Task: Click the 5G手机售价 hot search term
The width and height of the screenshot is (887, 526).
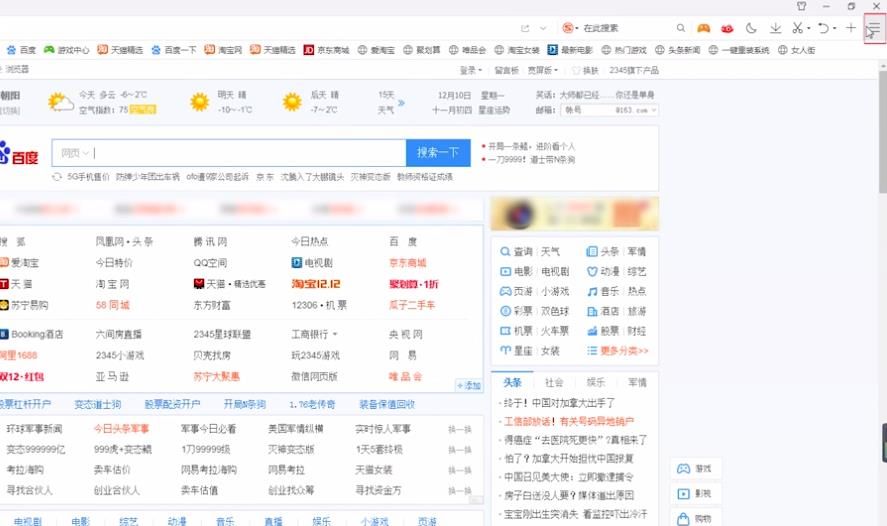Action: pyautogui.click(x=88, y=177)
